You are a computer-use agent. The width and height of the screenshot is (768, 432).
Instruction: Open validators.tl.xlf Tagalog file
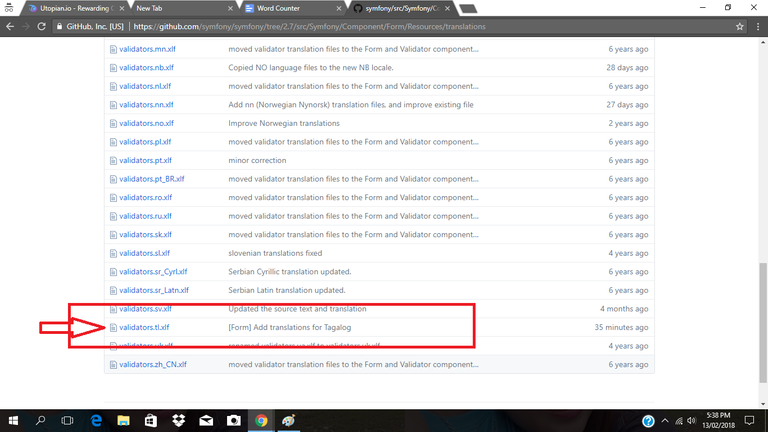144,328
